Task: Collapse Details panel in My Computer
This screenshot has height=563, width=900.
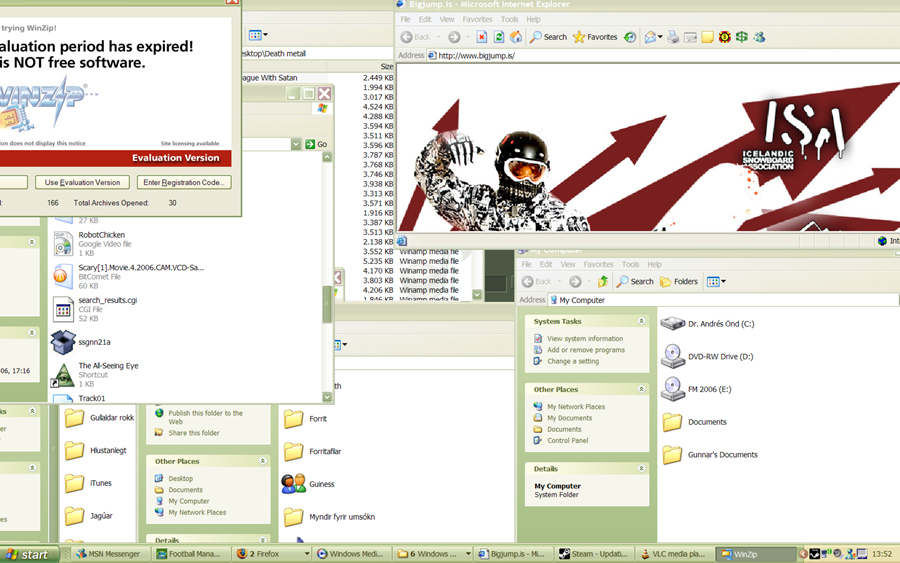Action: pos(641,468)
